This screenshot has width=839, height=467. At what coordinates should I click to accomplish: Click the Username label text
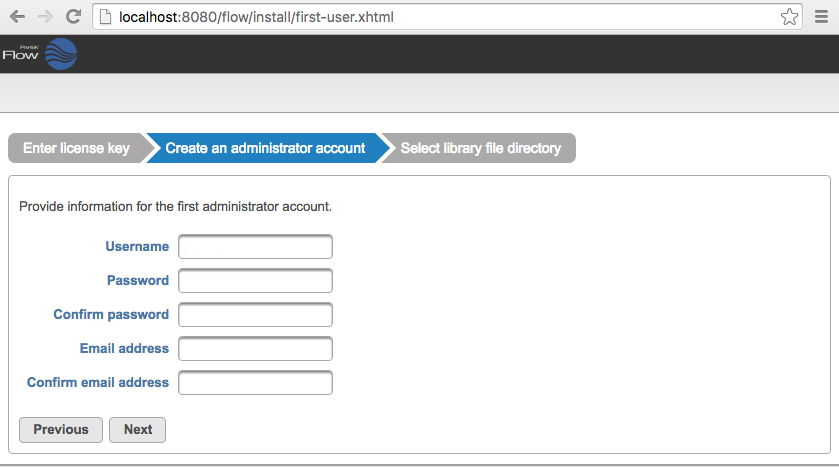click(x=137, y=247)
